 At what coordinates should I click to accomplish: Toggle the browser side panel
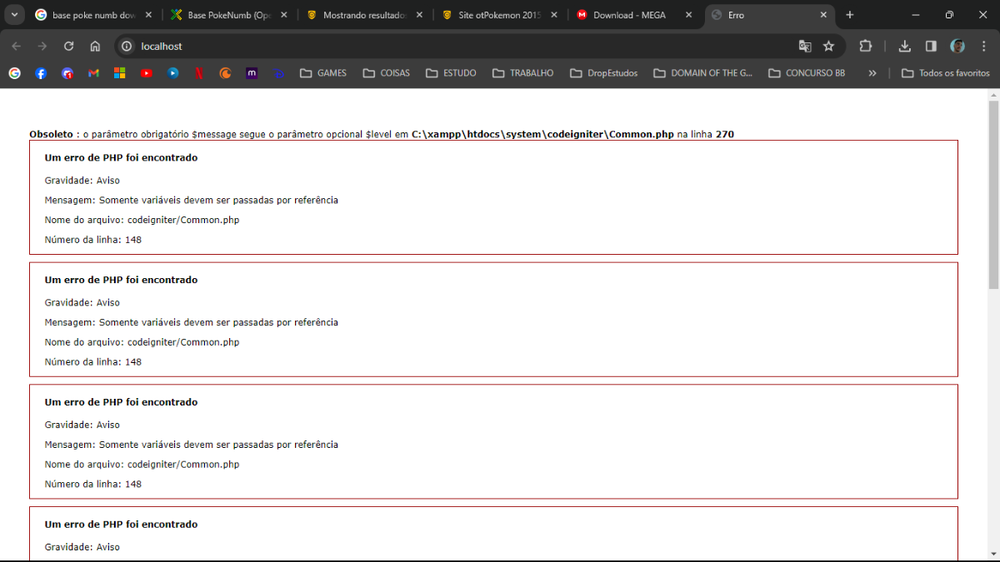(931, 46)
